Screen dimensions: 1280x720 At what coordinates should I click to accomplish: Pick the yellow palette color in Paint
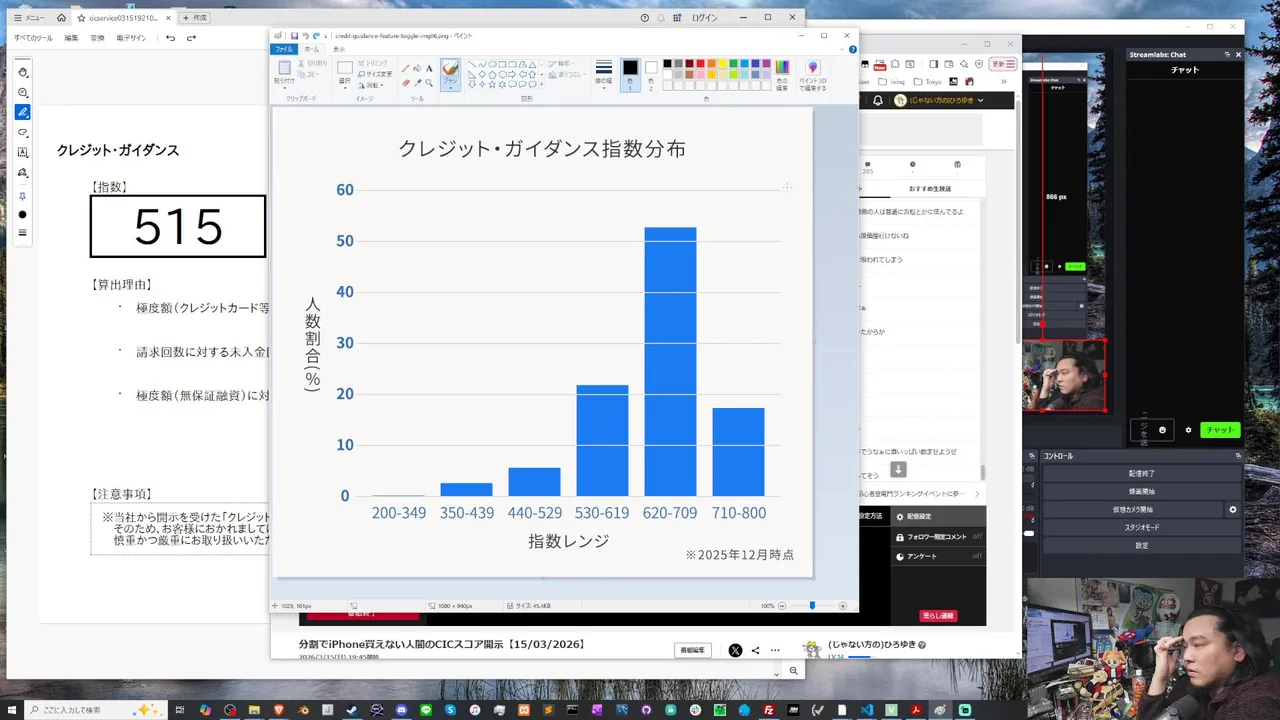tap(722, 64)
